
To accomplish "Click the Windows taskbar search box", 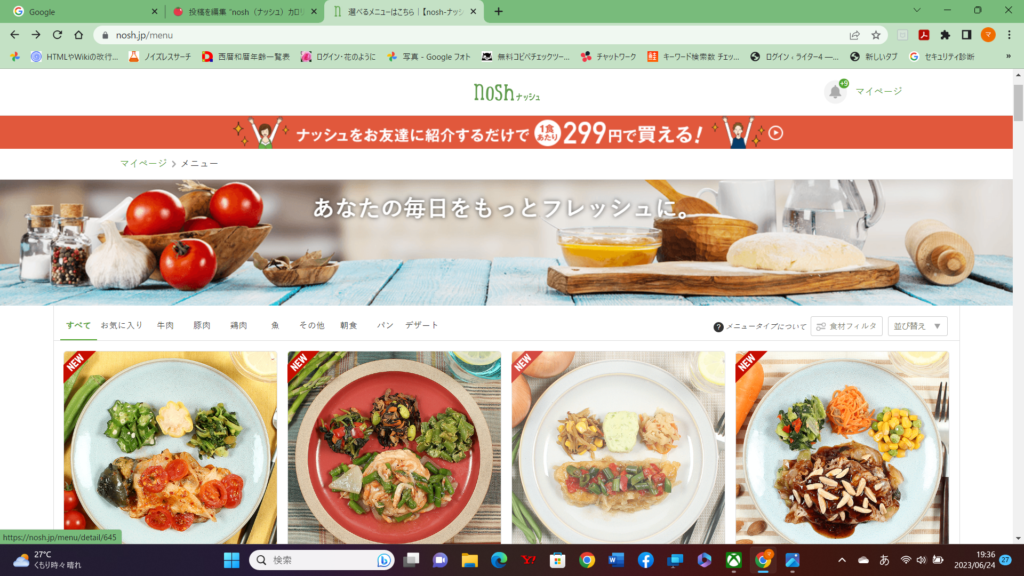I will point(321,560).
